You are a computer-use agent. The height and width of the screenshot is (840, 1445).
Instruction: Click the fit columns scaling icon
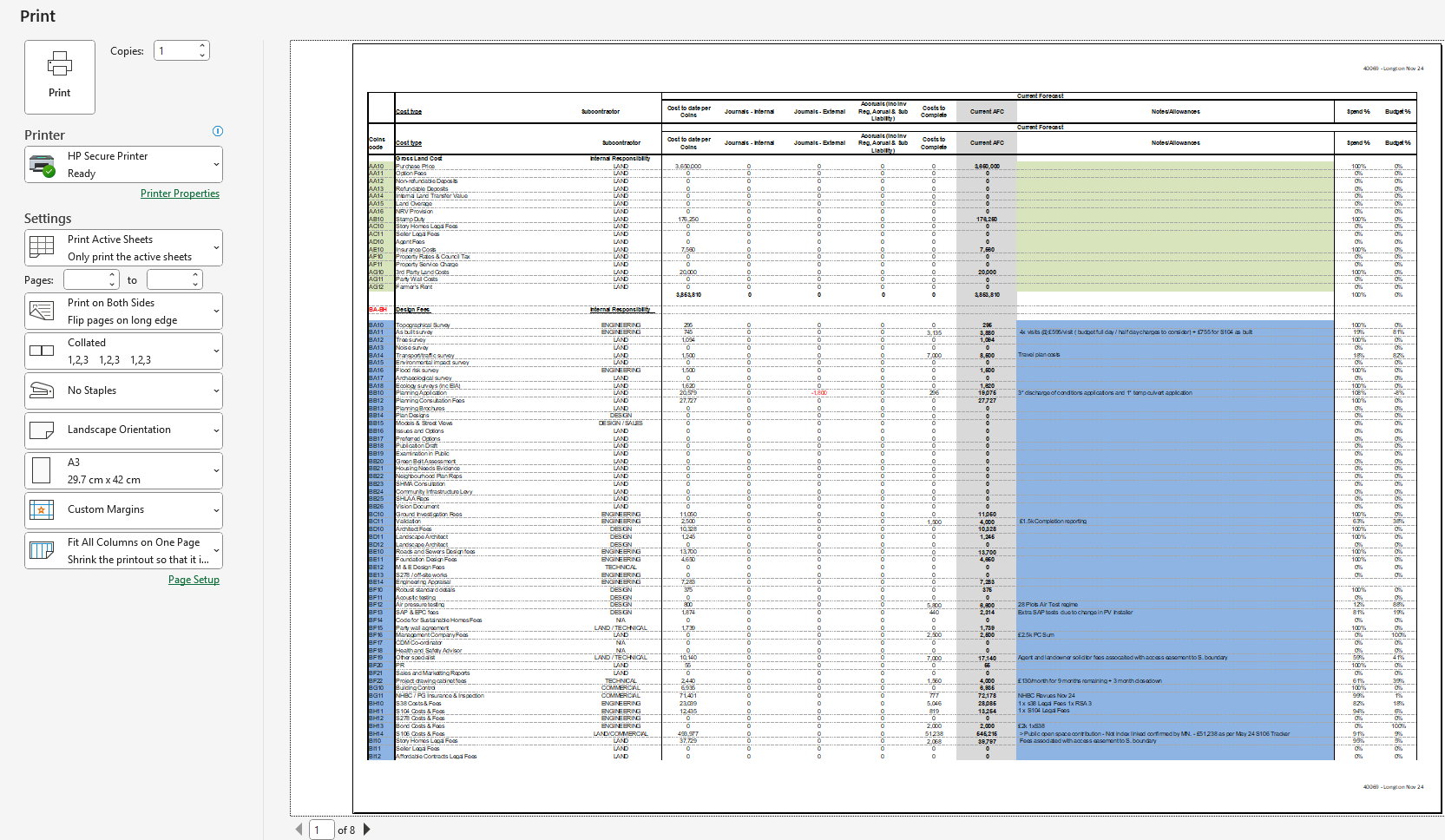pos(42,550)
